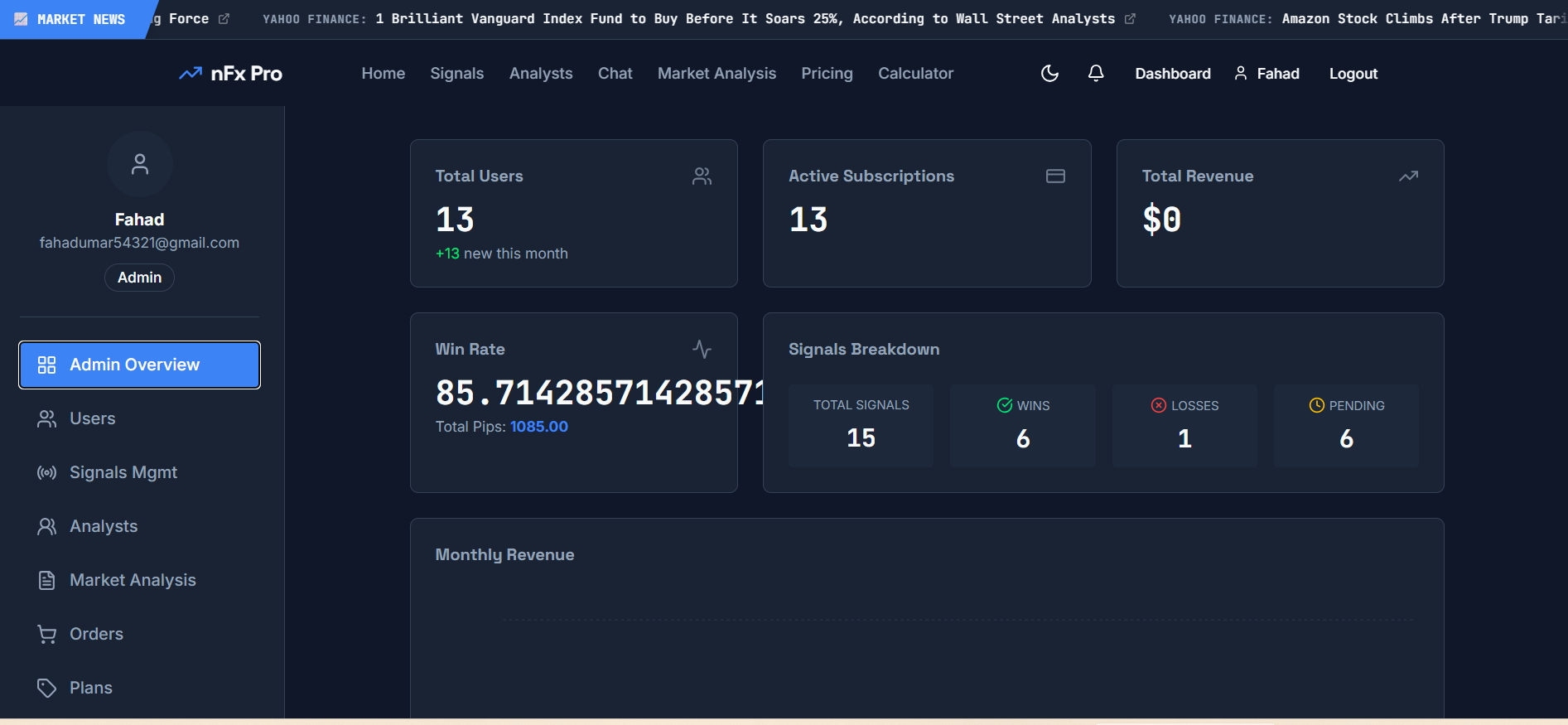
Task: Click '+13 new this month' text
Action: pos(502,254)
